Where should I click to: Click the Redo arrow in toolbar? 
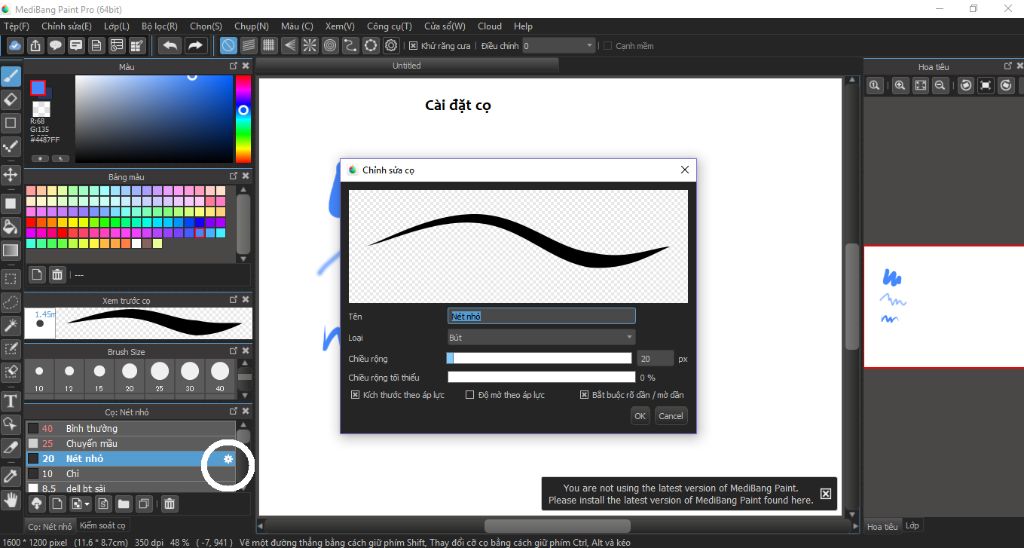[195, 46]
